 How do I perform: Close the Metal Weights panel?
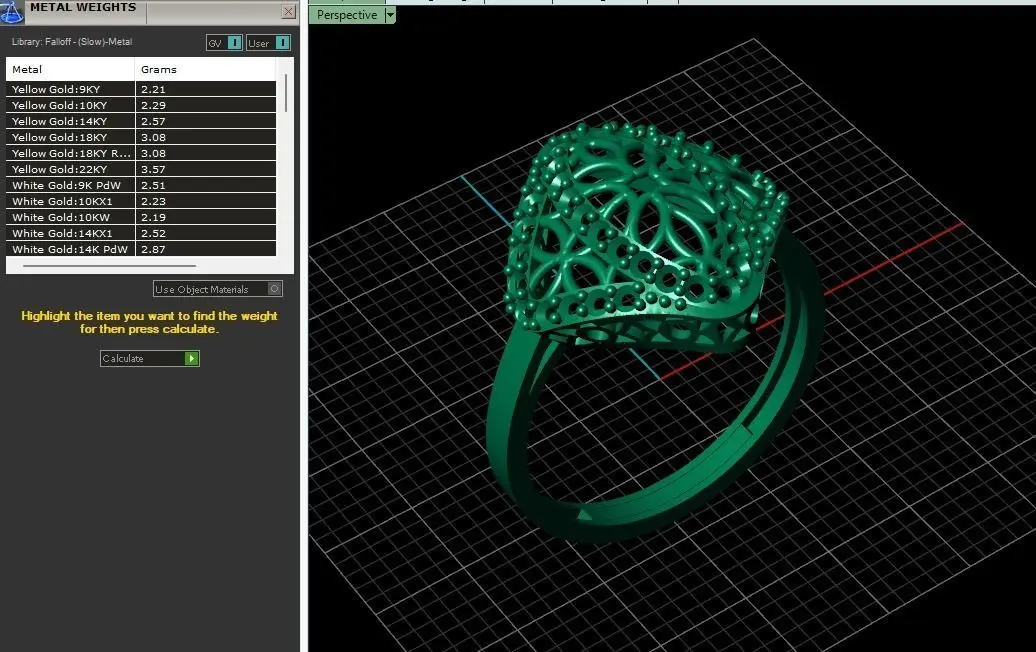tap(288, 11)
